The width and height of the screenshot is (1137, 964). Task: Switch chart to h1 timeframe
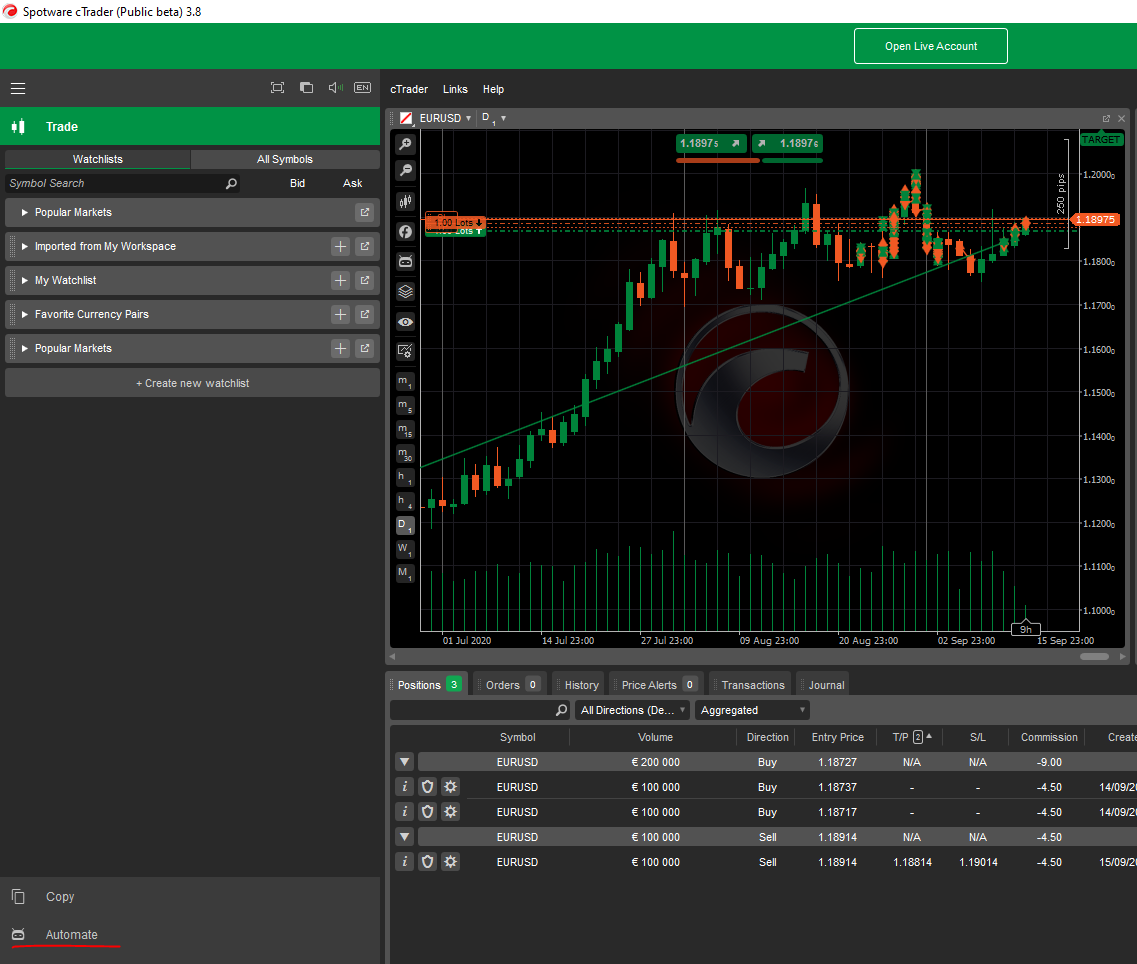pos(405,477)
